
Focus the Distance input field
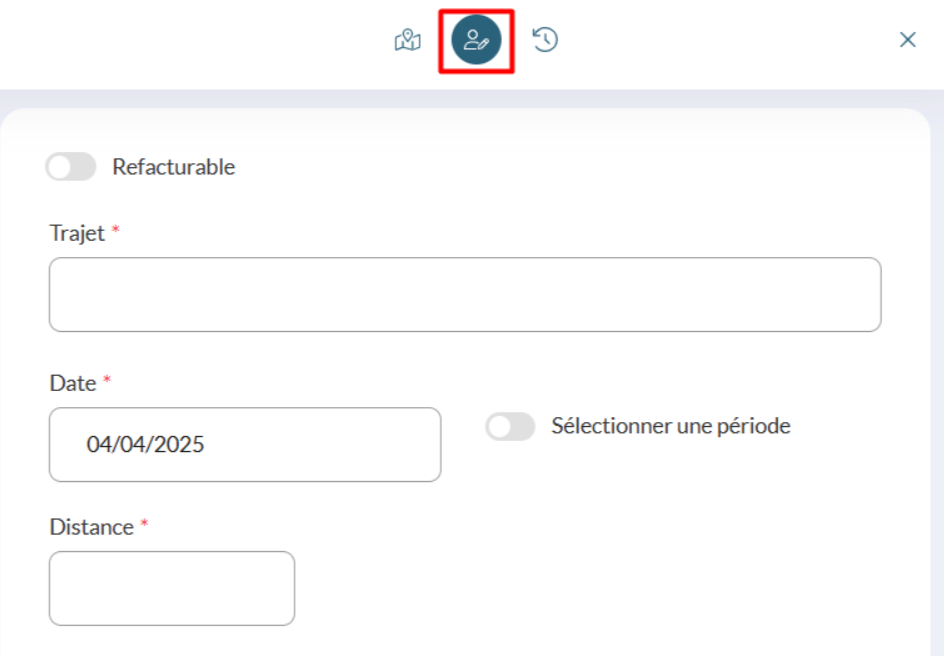pyautogui.click(x=172, y=588)
